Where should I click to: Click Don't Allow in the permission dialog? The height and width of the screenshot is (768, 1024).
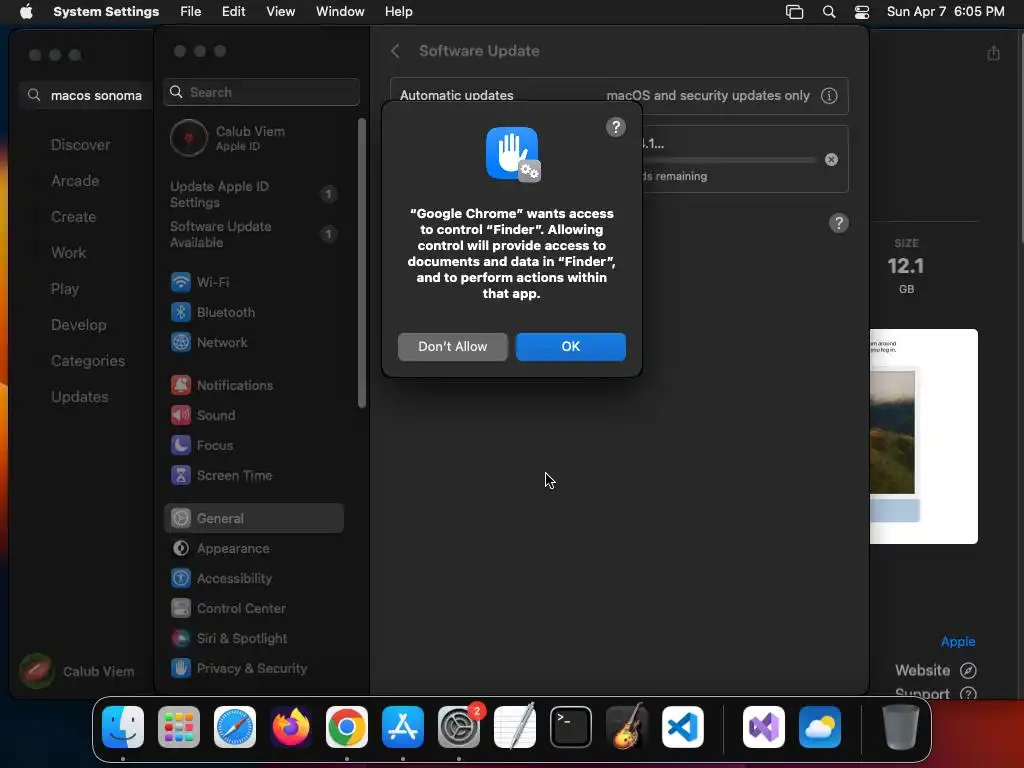pos(452,346)
